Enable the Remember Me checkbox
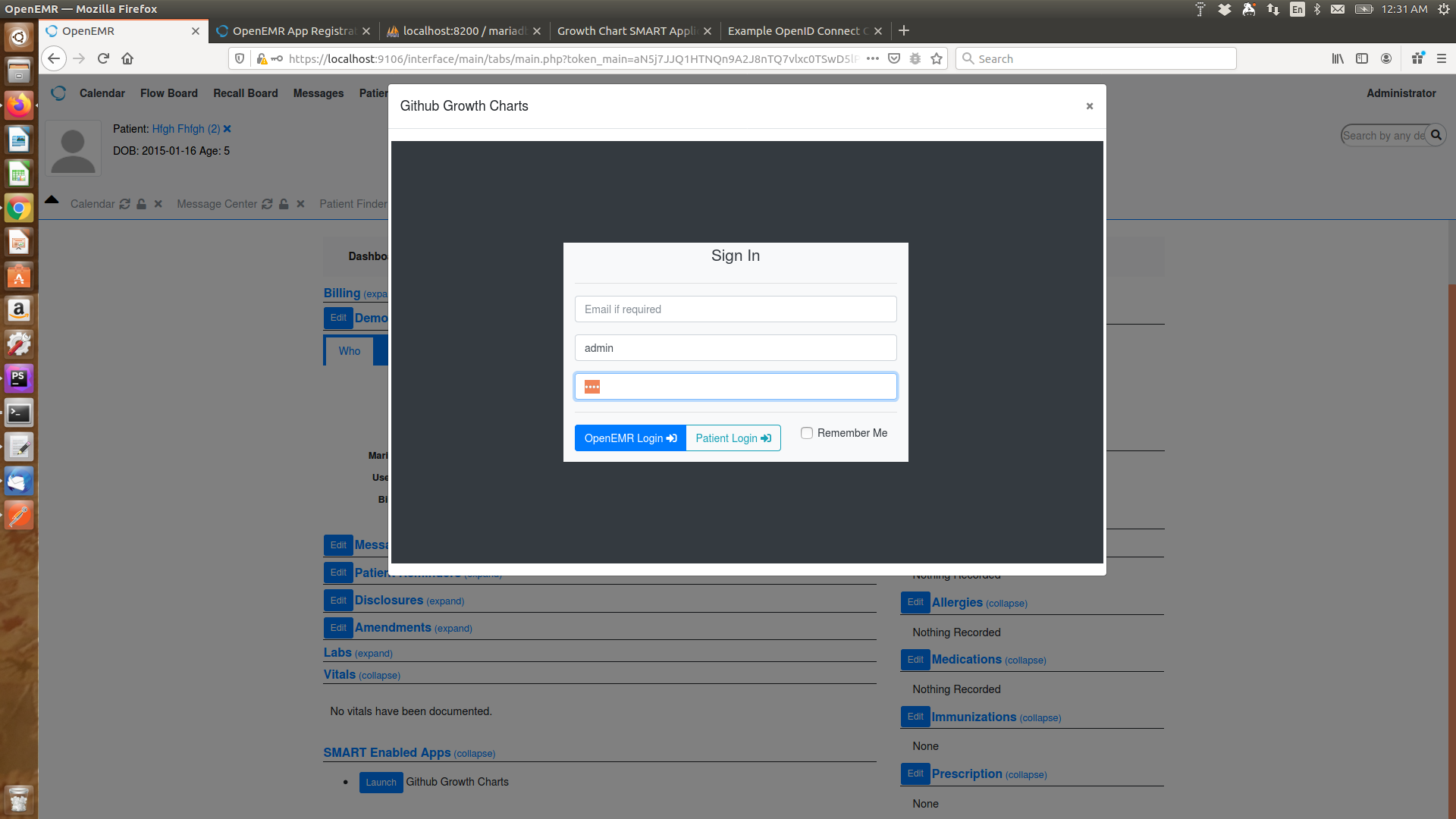Viewport: 1456px width, 819px height. [807, 432]
